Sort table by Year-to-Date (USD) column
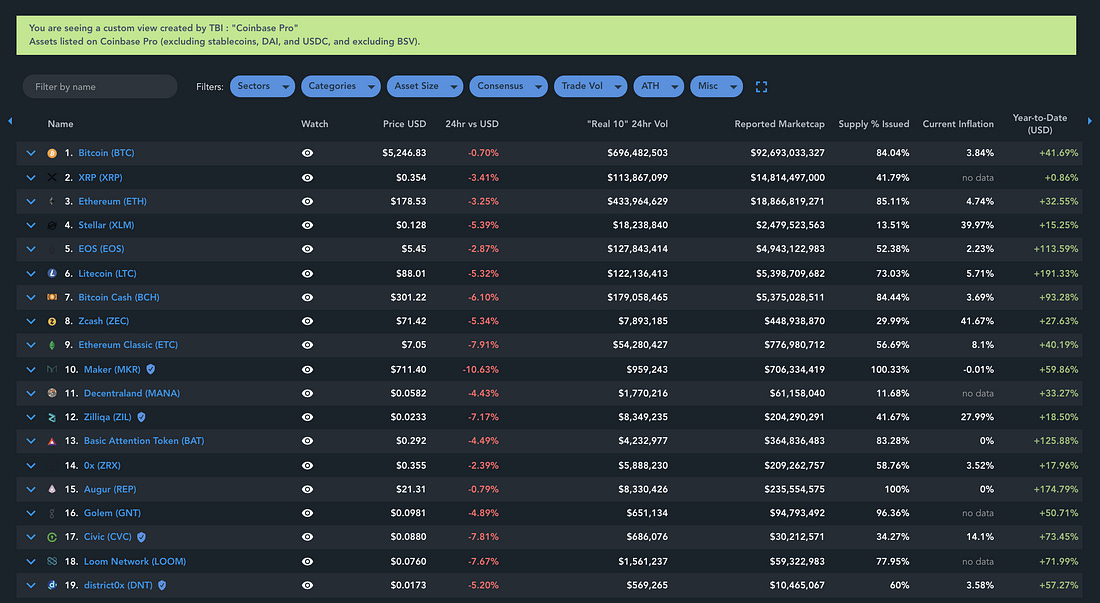 pos(1040,124)
